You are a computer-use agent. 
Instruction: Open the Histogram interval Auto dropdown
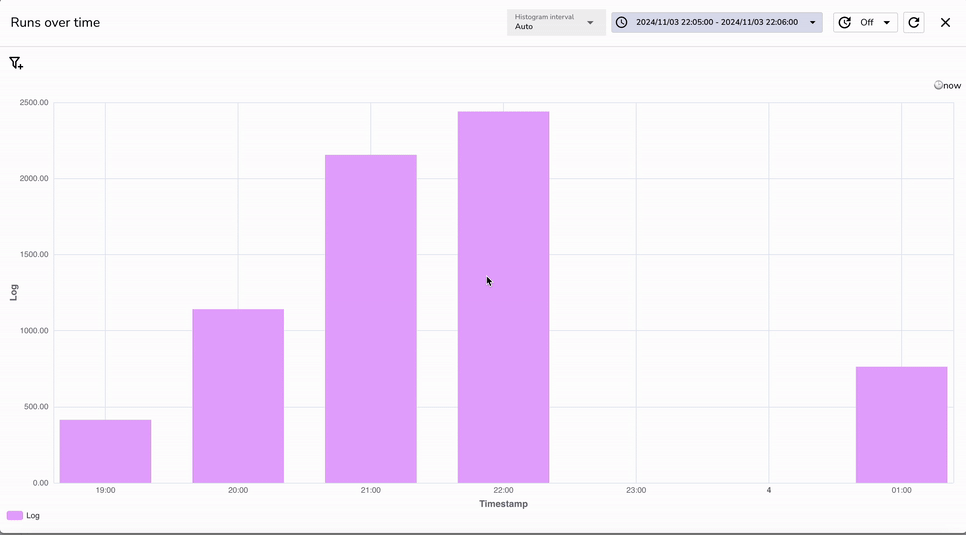coord(556,22)
